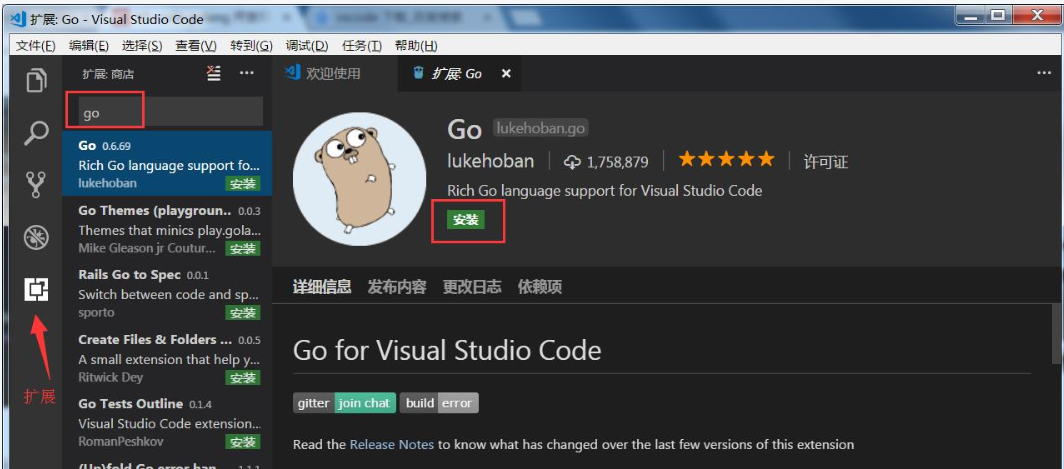Image resolution: width=1064 pixels, height=469 pixels.
Task: Open the 查看(V) menu
Action: coord(195,45)
